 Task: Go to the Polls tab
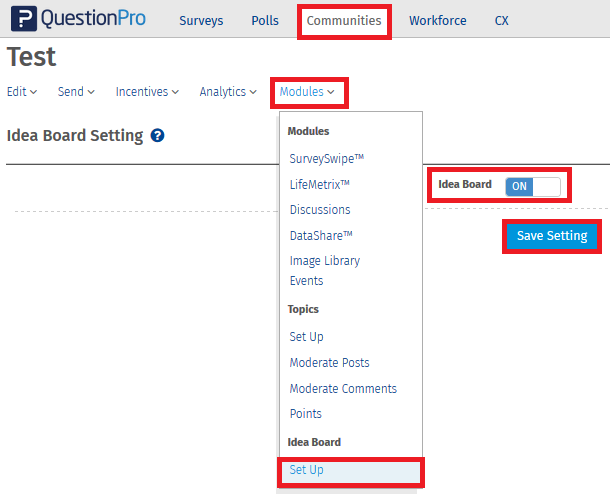[x=265, y=21]
